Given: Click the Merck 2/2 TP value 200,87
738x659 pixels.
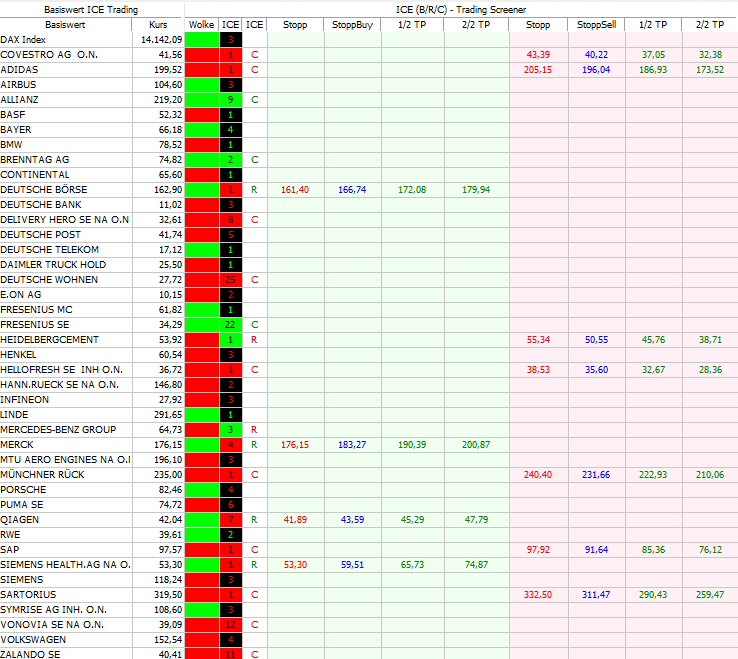Looking at the screenshot, I should tap(476, 445).
